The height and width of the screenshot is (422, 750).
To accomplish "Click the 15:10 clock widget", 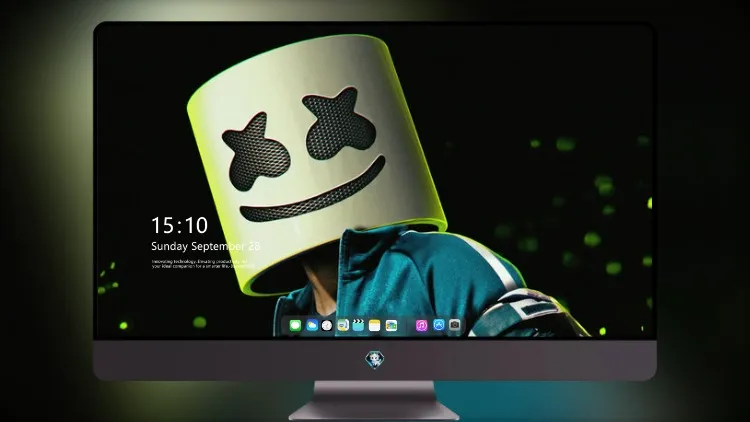I will click(179, 225).
